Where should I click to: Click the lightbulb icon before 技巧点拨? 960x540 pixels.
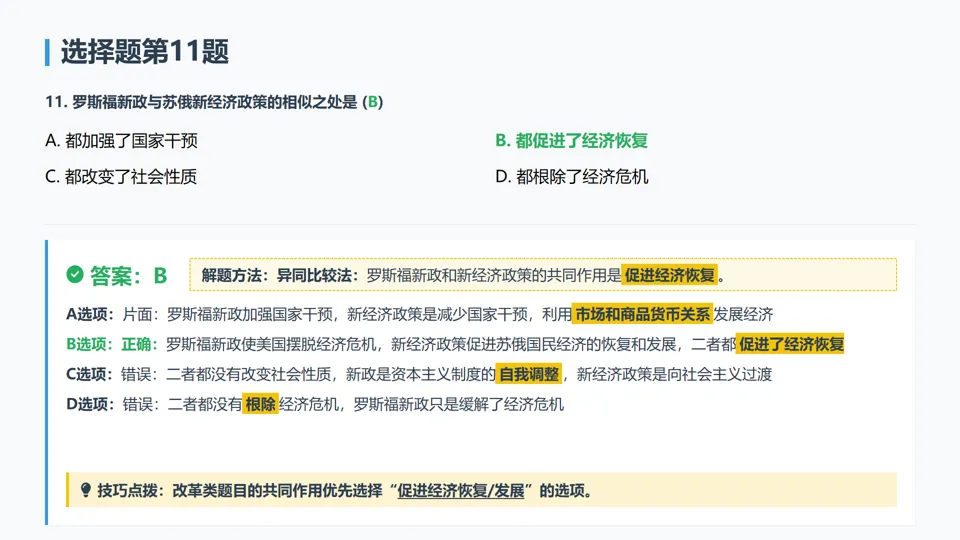coord(86,490)
